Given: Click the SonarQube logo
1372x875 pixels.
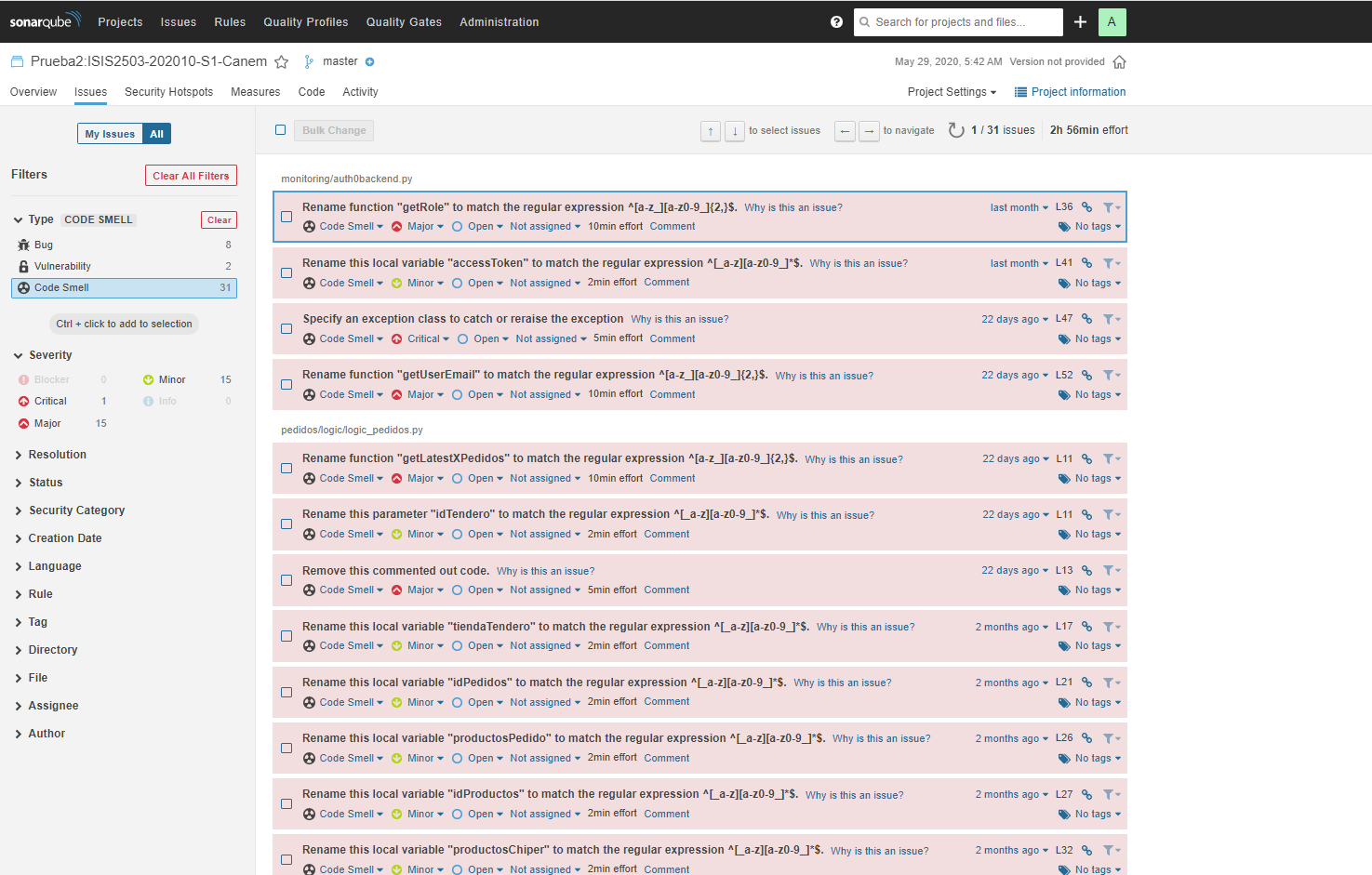Looking at the screenshot, I should click(46, 20).
